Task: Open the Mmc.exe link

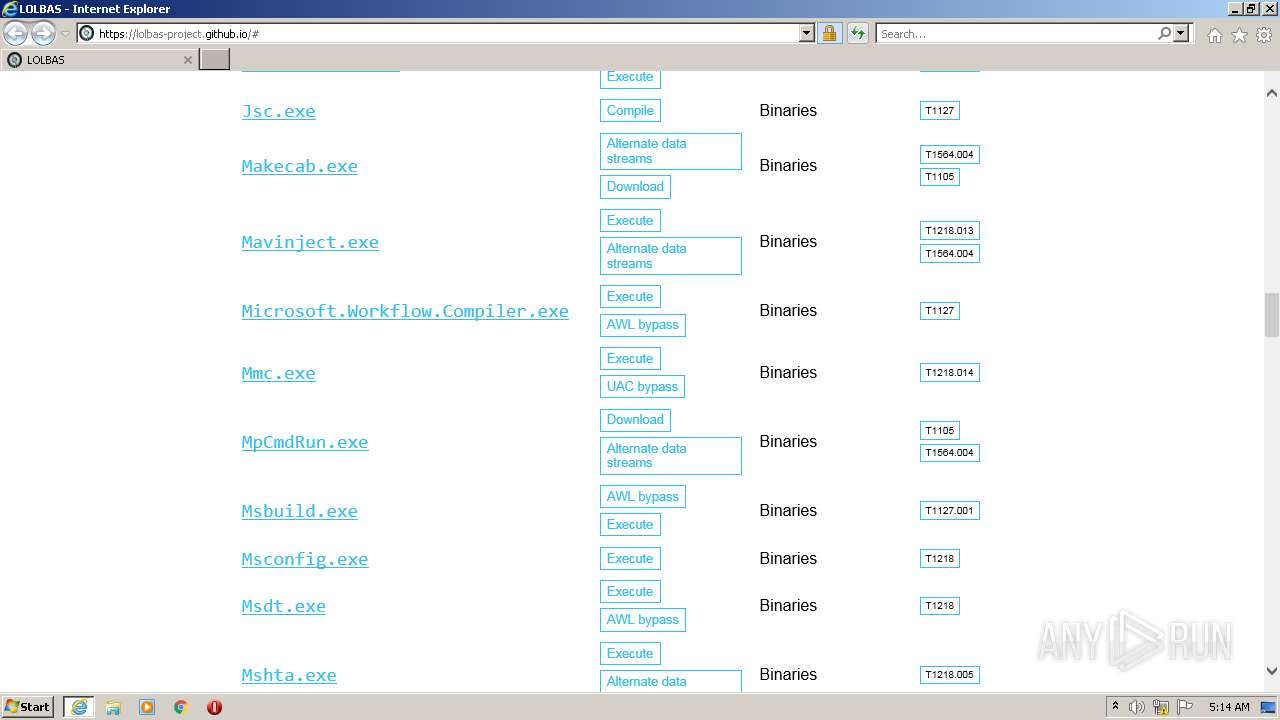Action: point(278,373)
